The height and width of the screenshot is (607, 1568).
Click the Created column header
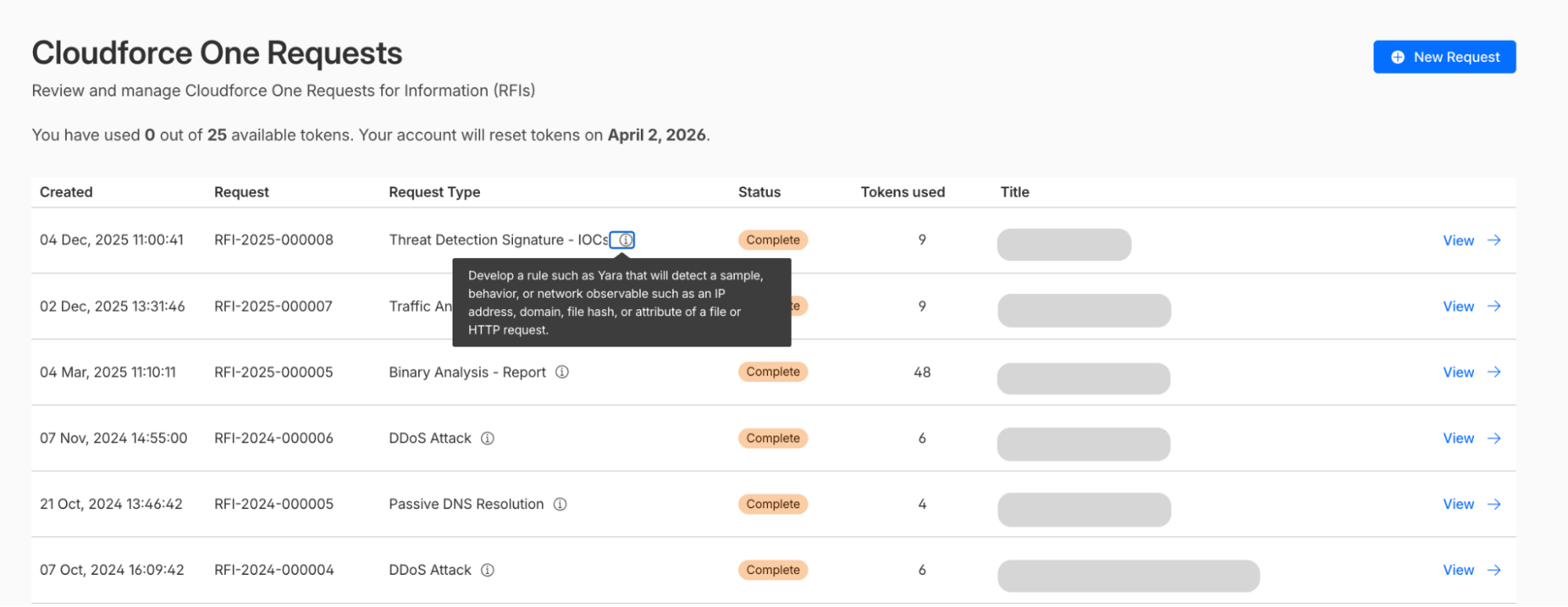pos(66,192)
